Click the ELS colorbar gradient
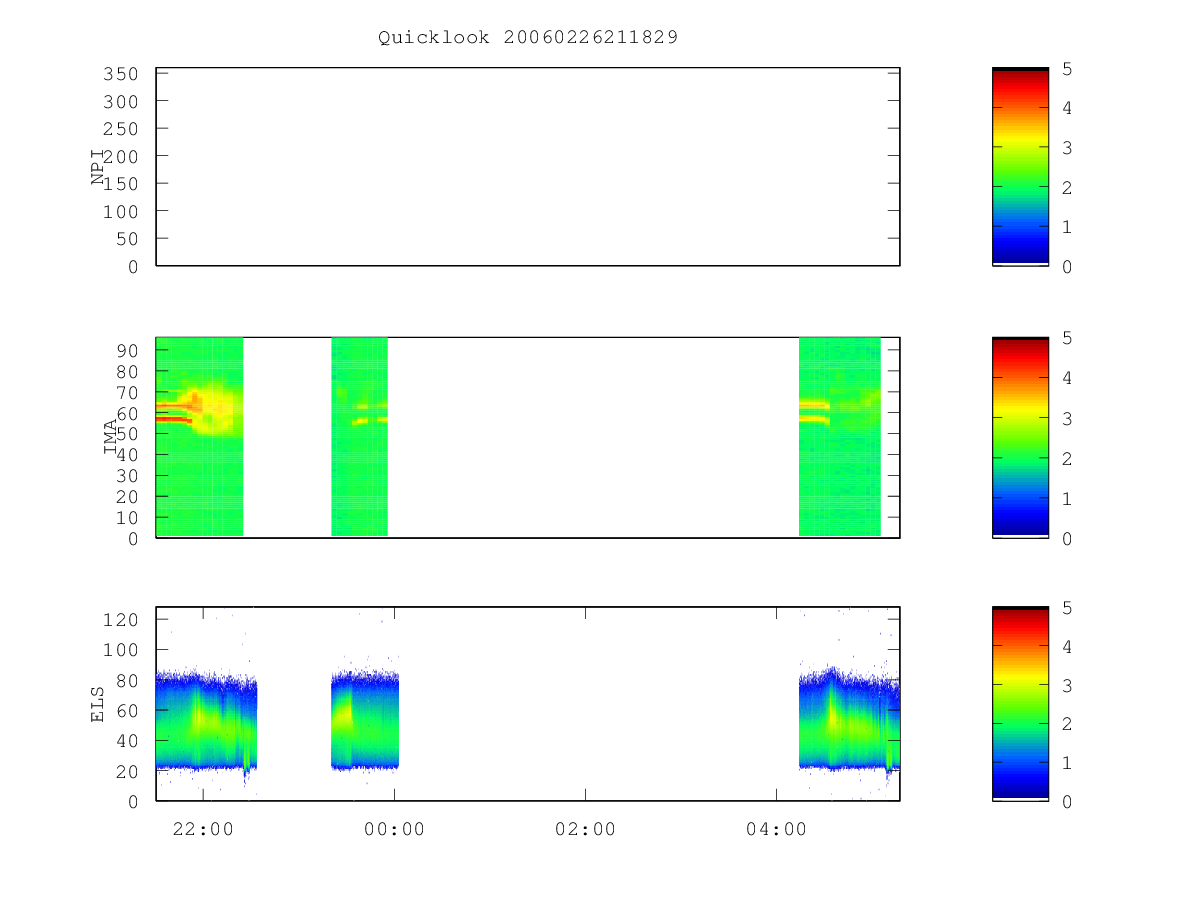 pyautogui.click(x=1020, y=703)
